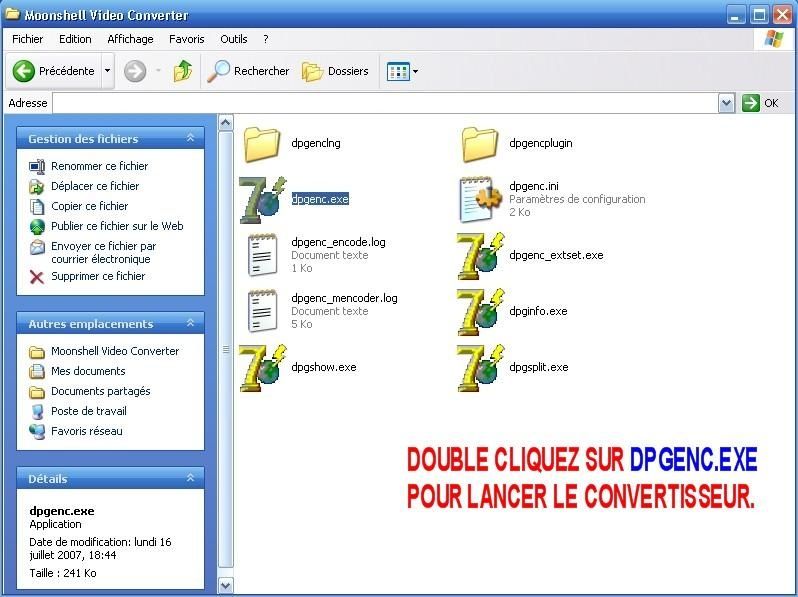Open the views mode dropdown arrow
Viewport: 798px width, 597px height.
click(x=415, y=72)
